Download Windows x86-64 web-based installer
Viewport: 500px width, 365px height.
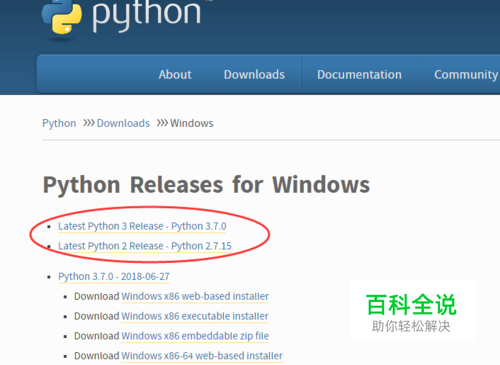[202, 356]
